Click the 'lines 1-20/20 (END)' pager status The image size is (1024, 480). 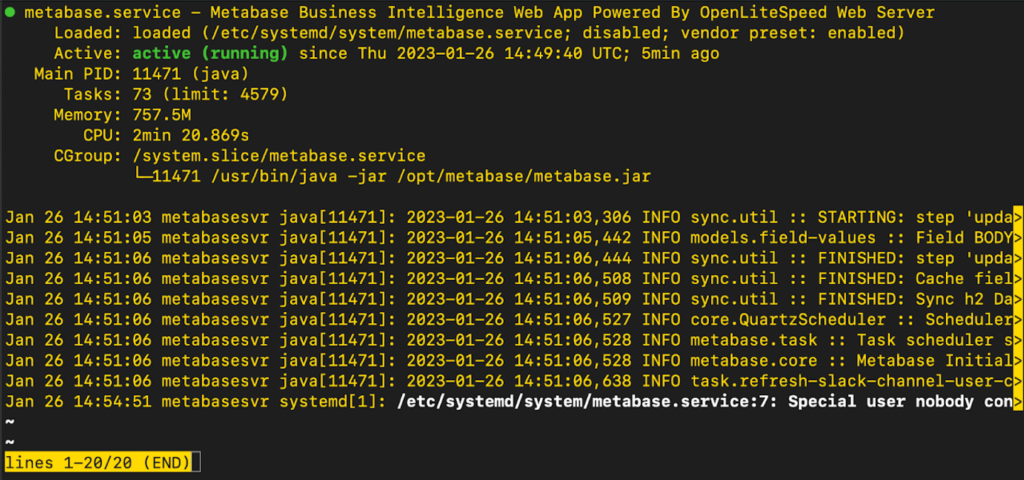click(x=99, y=462)
